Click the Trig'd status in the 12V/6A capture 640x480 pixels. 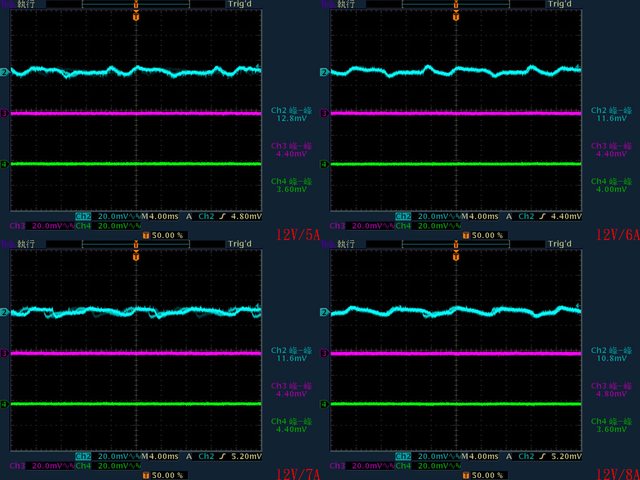coord(560,4)
